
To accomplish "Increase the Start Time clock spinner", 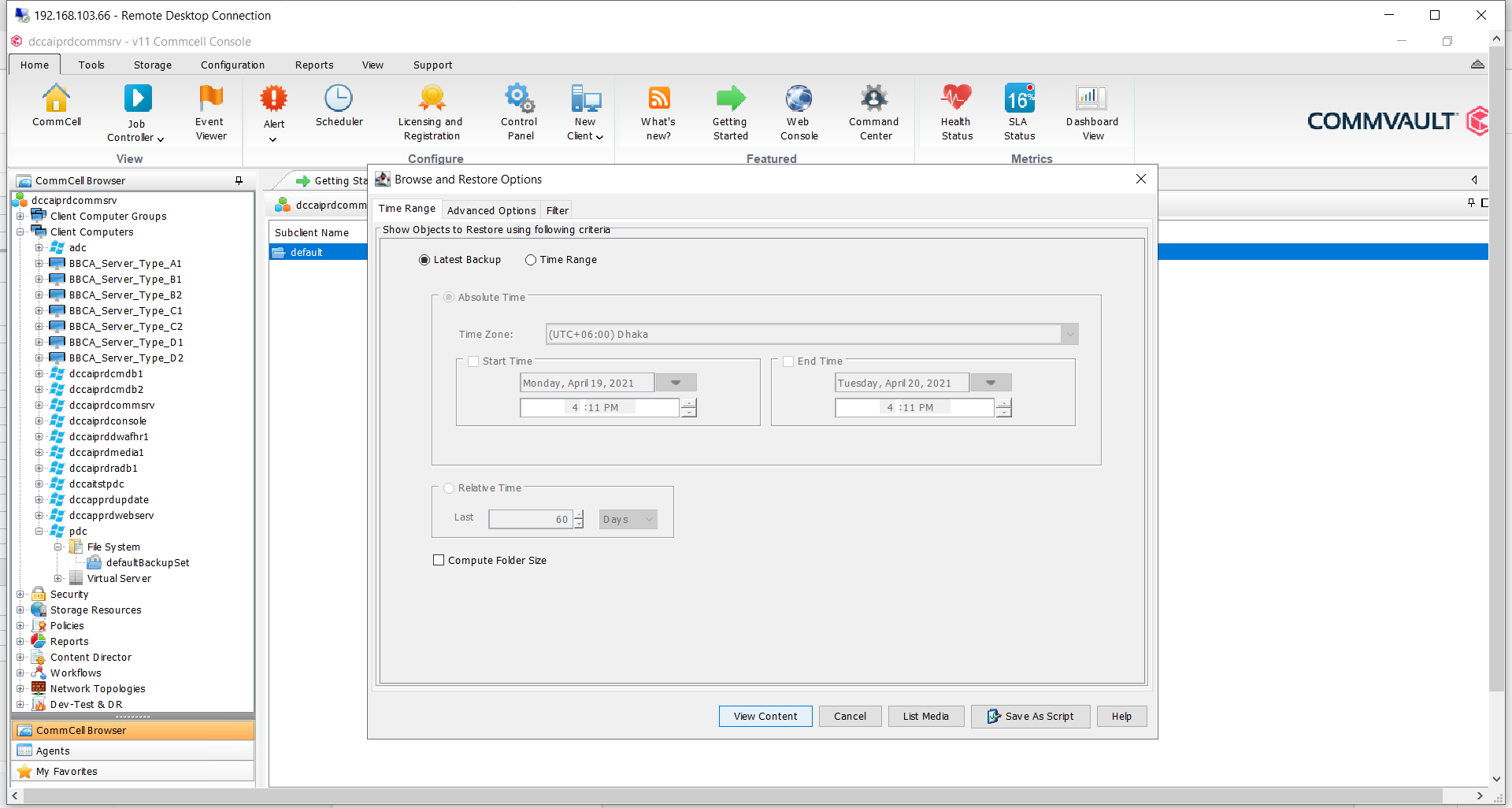I will pyautogui.click(x=689, y=403).
